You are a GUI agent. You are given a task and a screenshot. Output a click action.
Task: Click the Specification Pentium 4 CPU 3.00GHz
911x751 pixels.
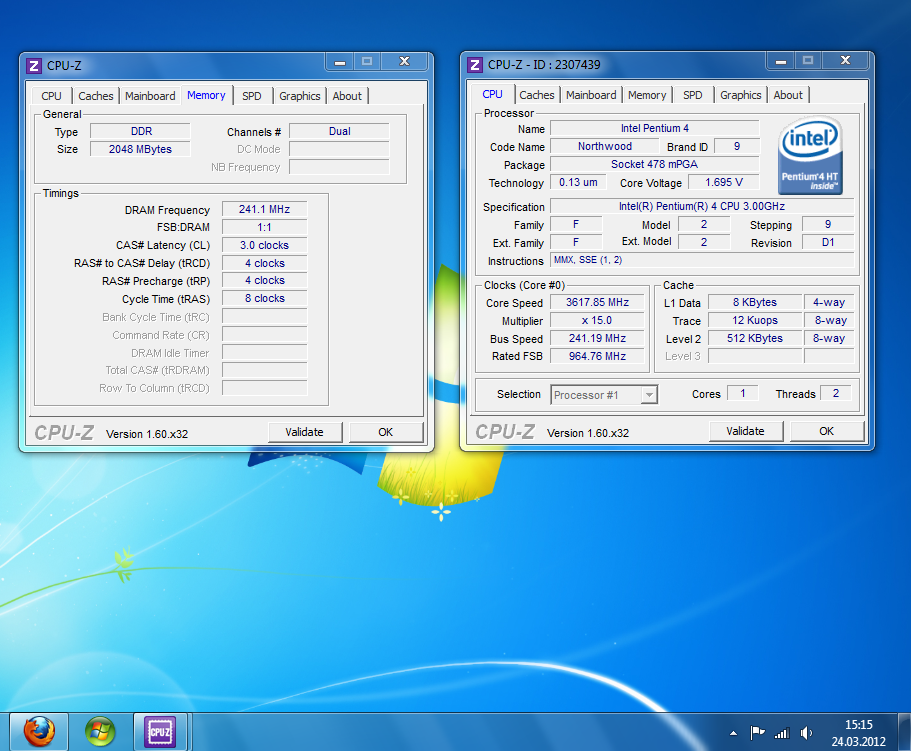(702, 206)
